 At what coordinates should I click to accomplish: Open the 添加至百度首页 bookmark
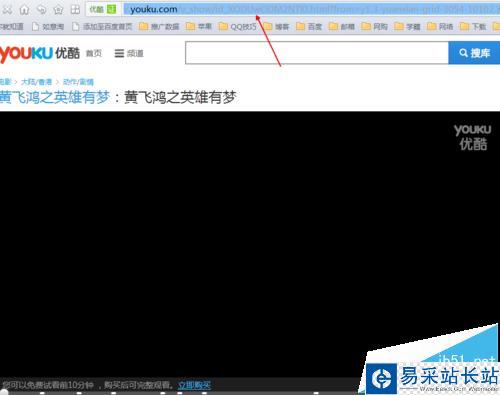[102, 26]
